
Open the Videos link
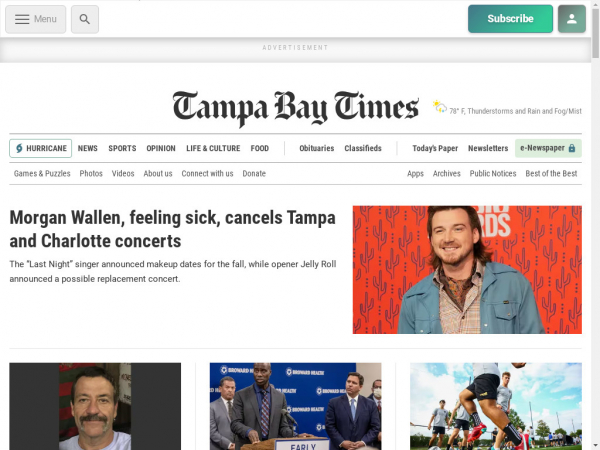123,174
